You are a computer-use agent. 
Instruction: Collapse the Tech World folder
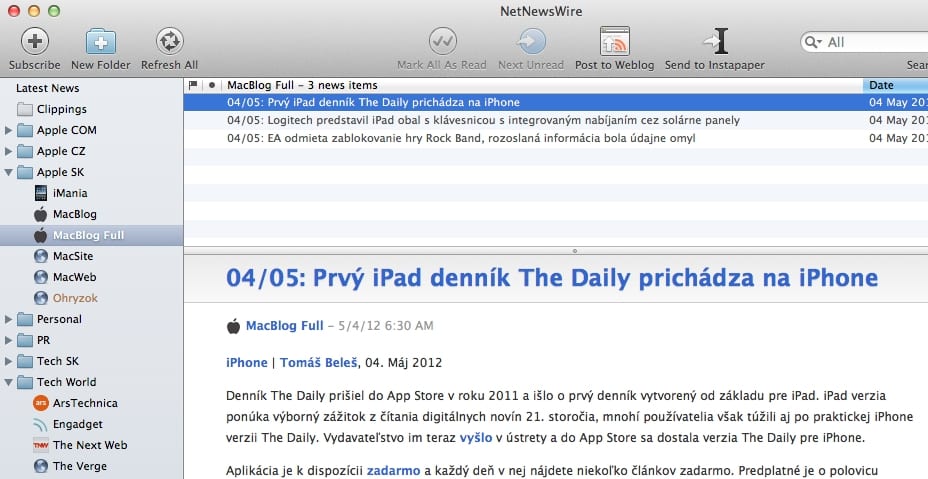[8, 382]
